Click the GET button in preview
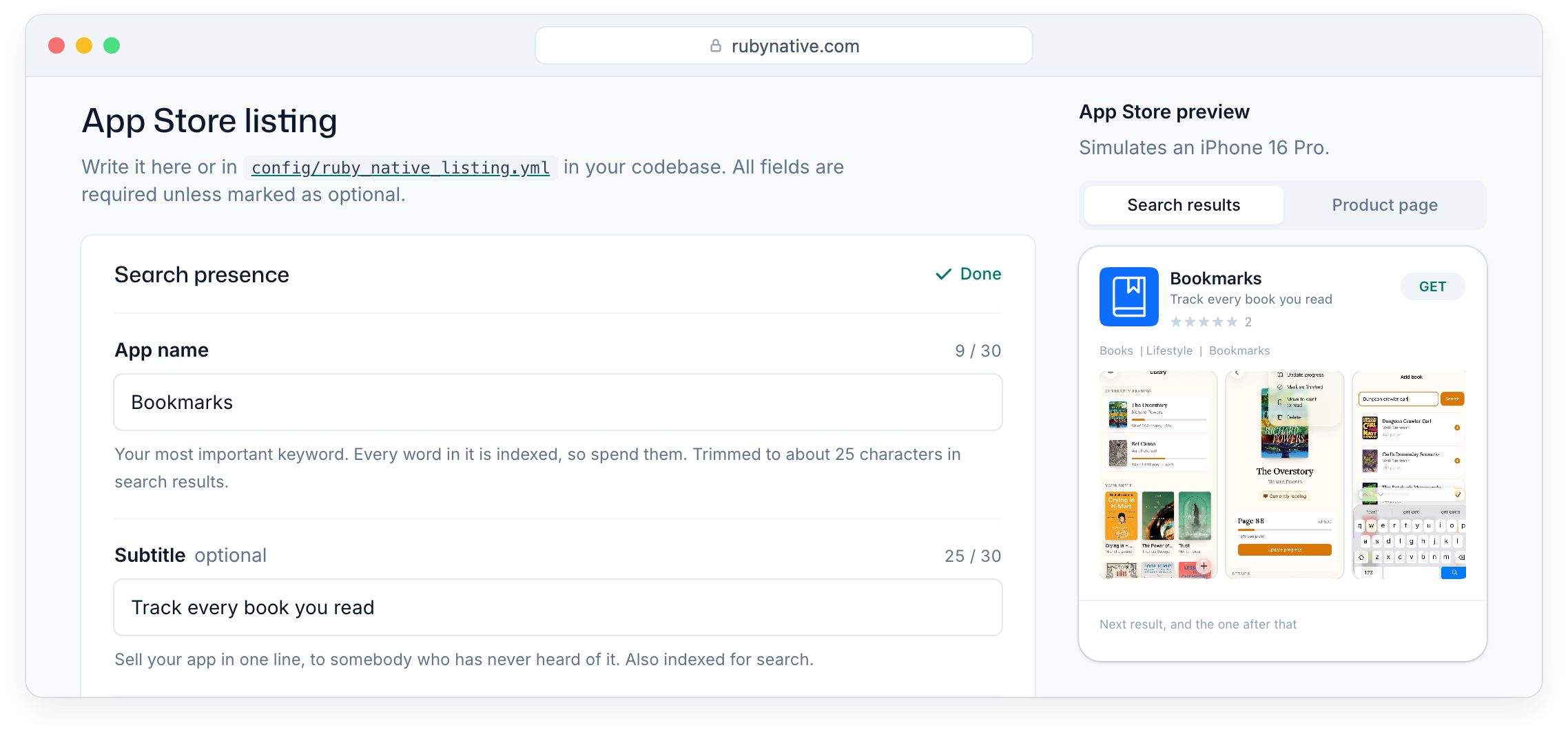1568x734 pixels. 1432,286
